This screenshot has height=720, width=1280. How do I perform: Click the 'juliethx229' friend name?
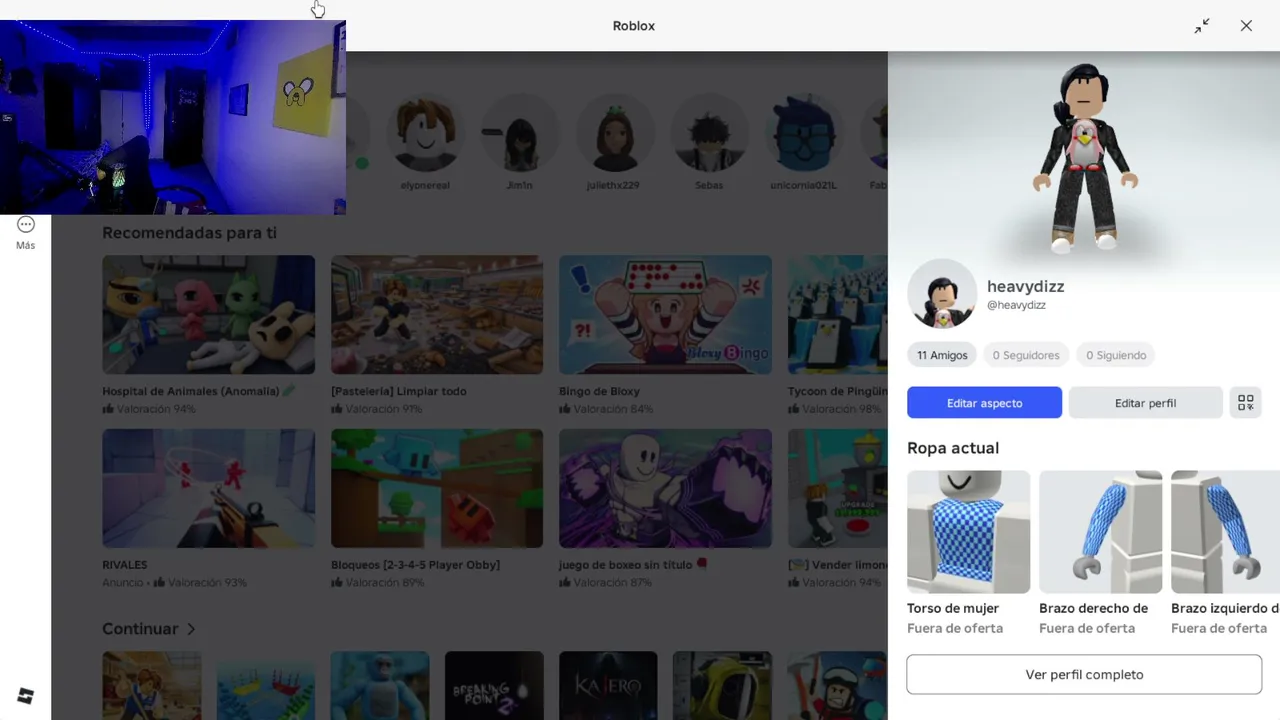613,185
